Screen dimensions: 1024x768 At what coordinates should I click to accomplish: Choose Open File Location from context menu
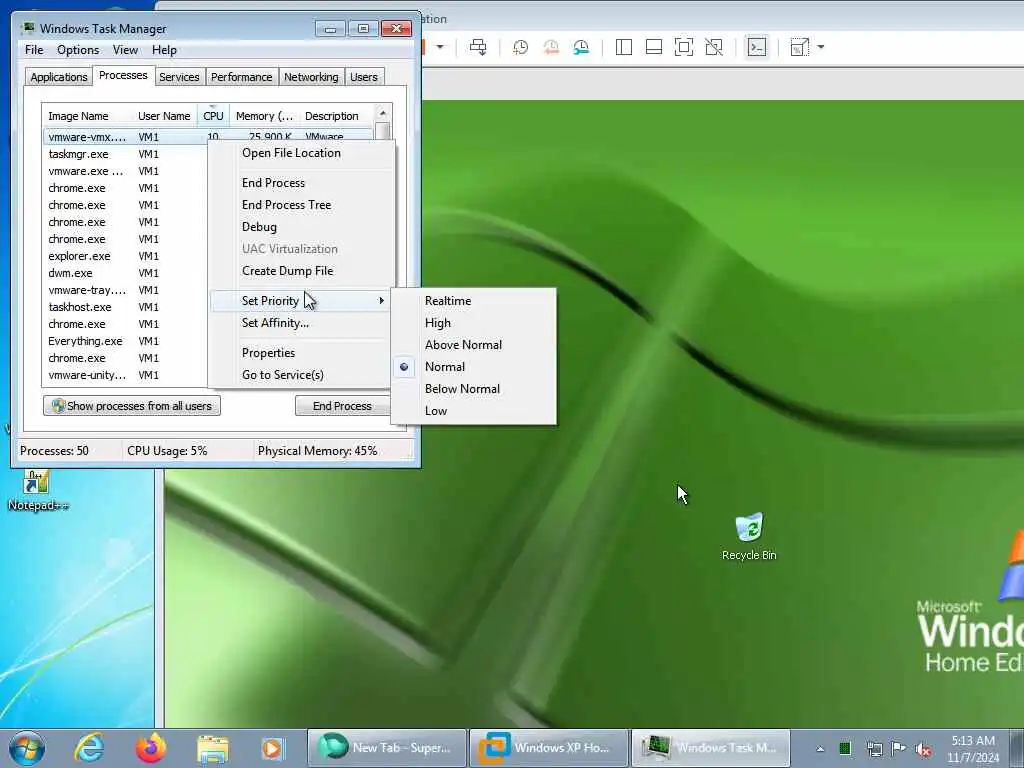301,153
